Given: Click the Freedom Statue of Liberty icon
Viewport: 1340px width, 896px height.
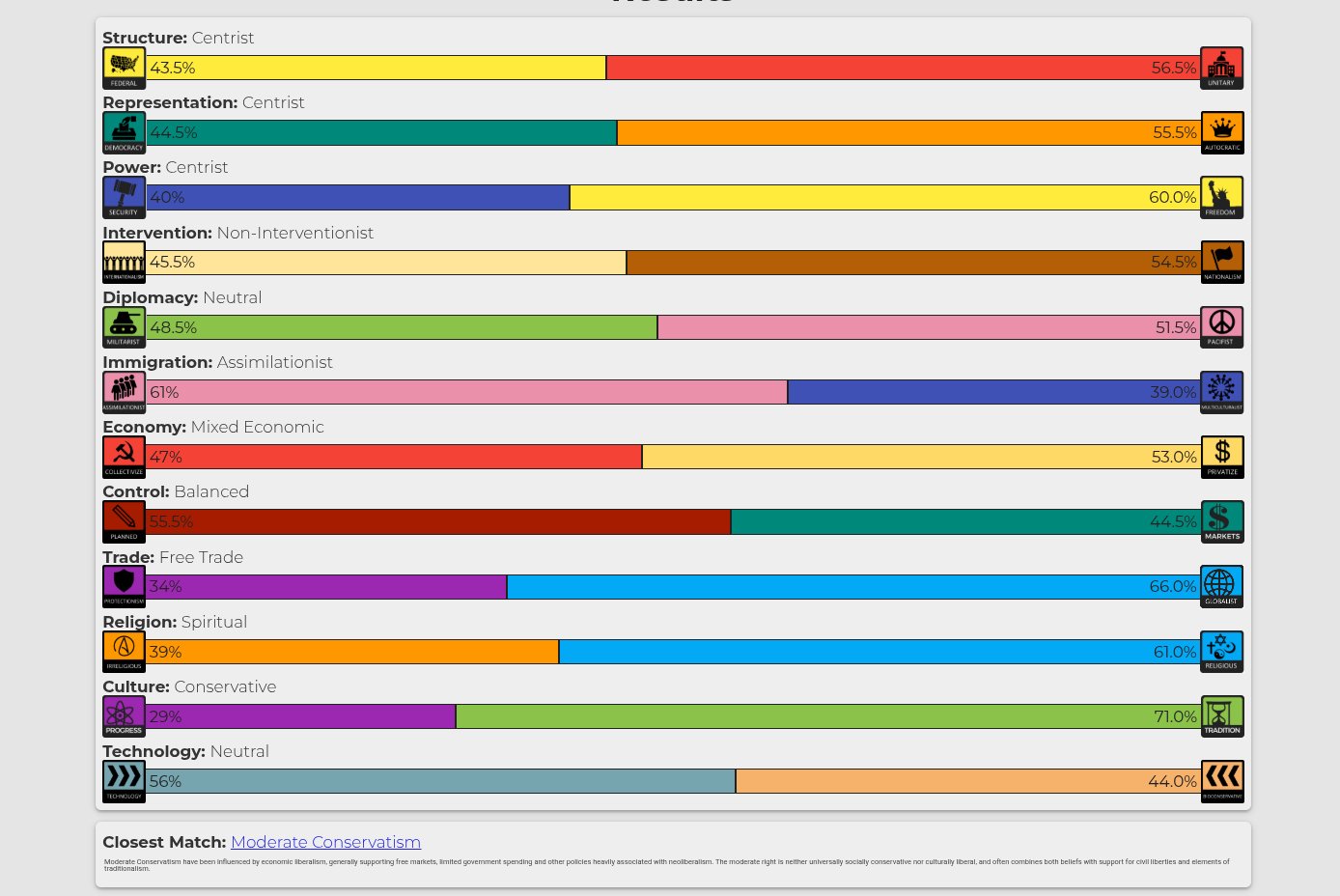Looking at the screenshot, I should point(1221,197).
